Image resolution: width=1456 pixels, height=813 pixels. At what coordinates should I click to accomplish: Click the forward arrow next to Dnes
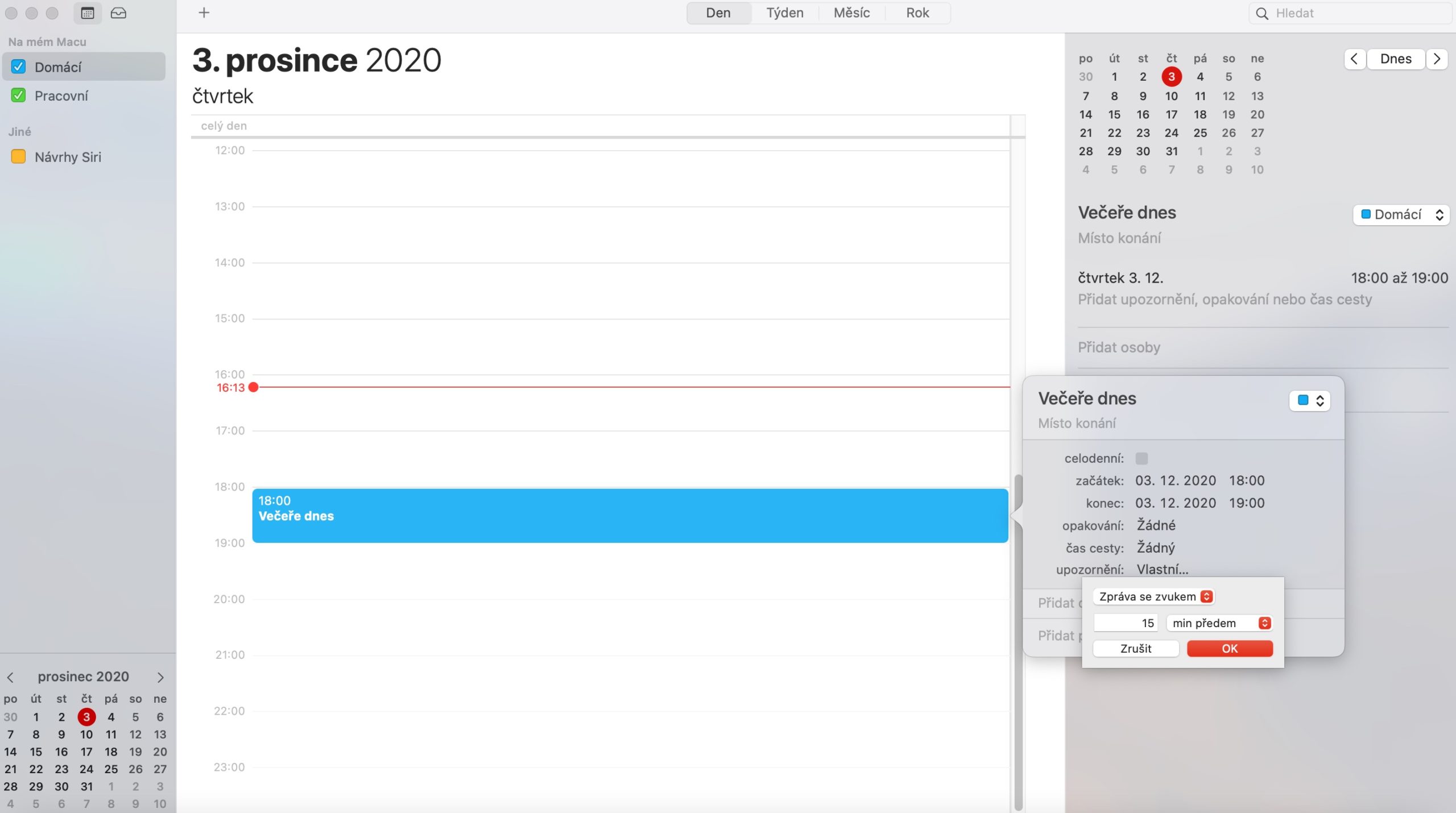[x=1437, y=59]
